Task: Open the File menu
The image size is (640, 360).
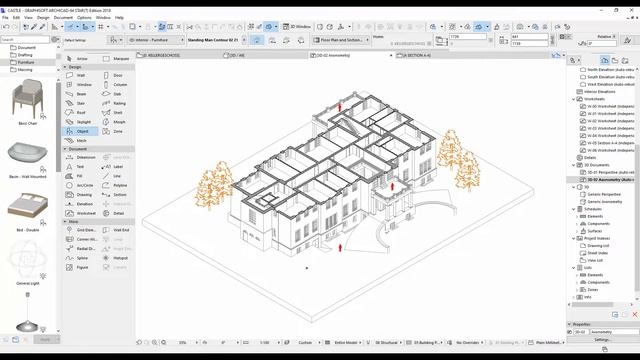Action: [5, 18]
